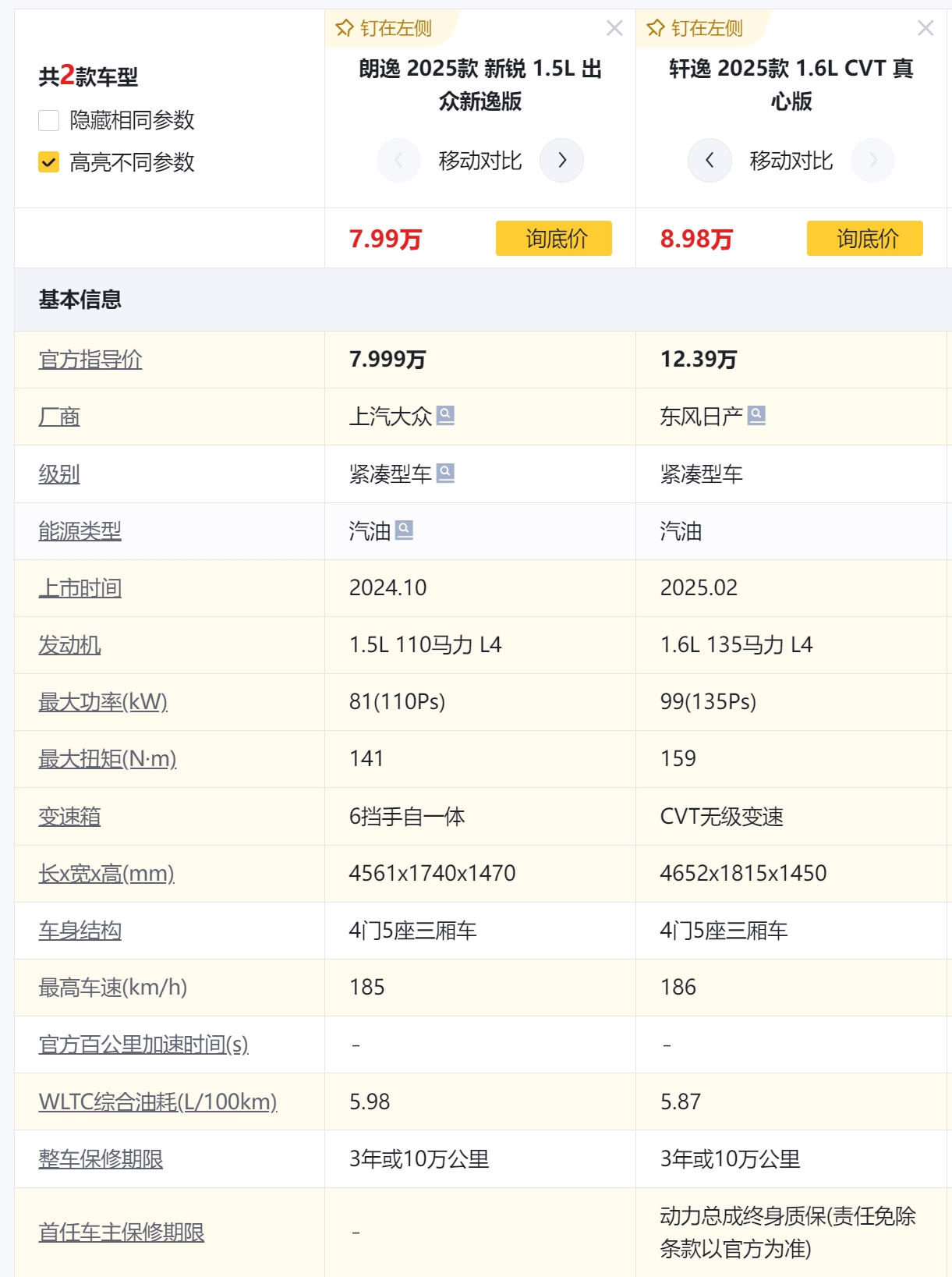This screenshot has width=952, height=1277.
Task: Open the 最大扭矩(N·m) parameter link
Action: pyautogui.click(x=108, y=759)
